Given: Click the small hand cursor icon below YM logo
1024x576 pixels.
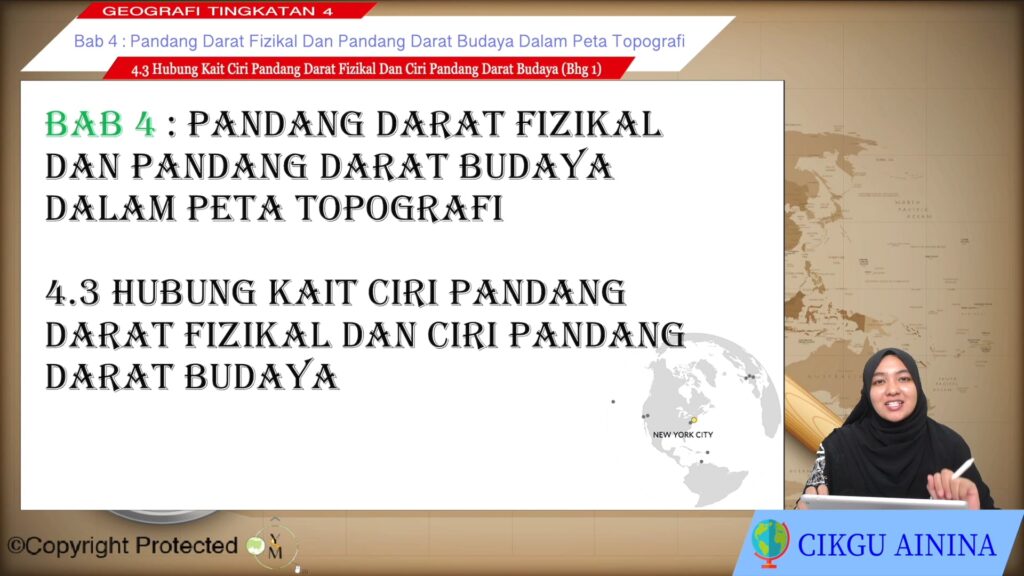Looking at the screenshot, I should [297, 568].
